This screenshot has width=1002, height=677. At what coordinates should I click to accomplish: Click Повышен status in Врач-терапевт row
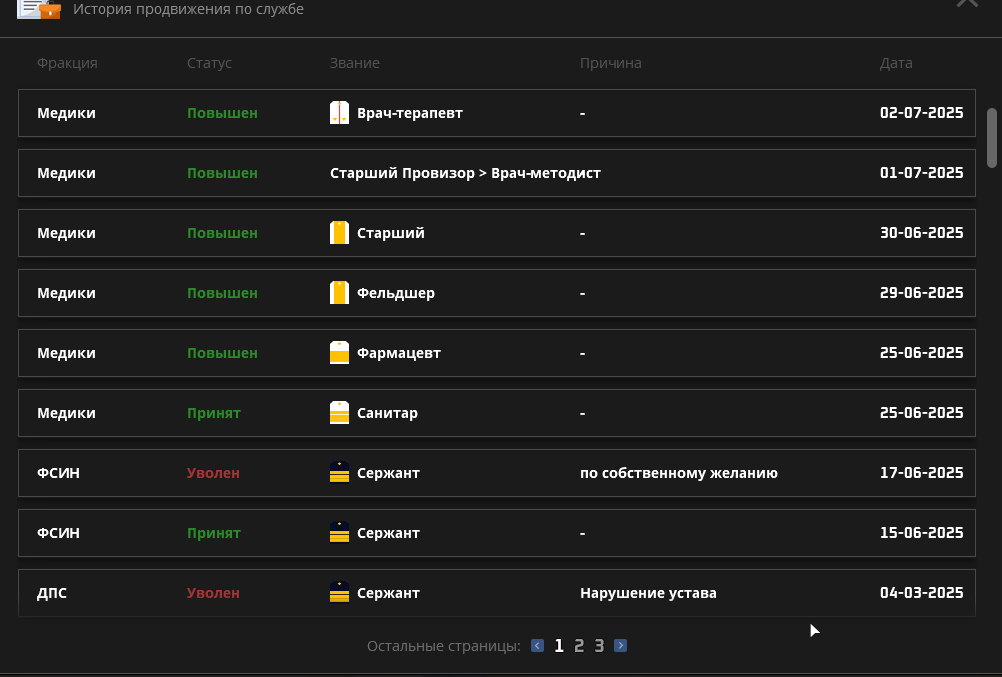[222, 113]
